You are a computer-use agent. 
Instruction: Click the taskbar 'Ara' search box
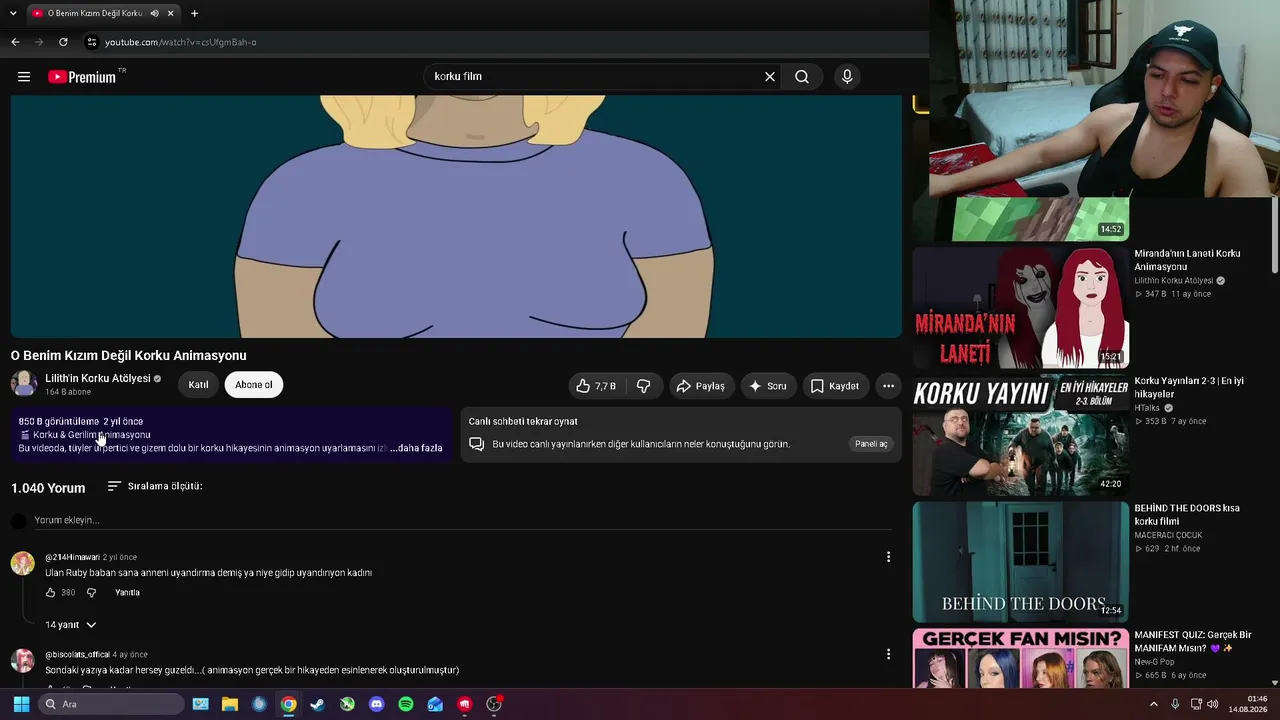(112, 704)
